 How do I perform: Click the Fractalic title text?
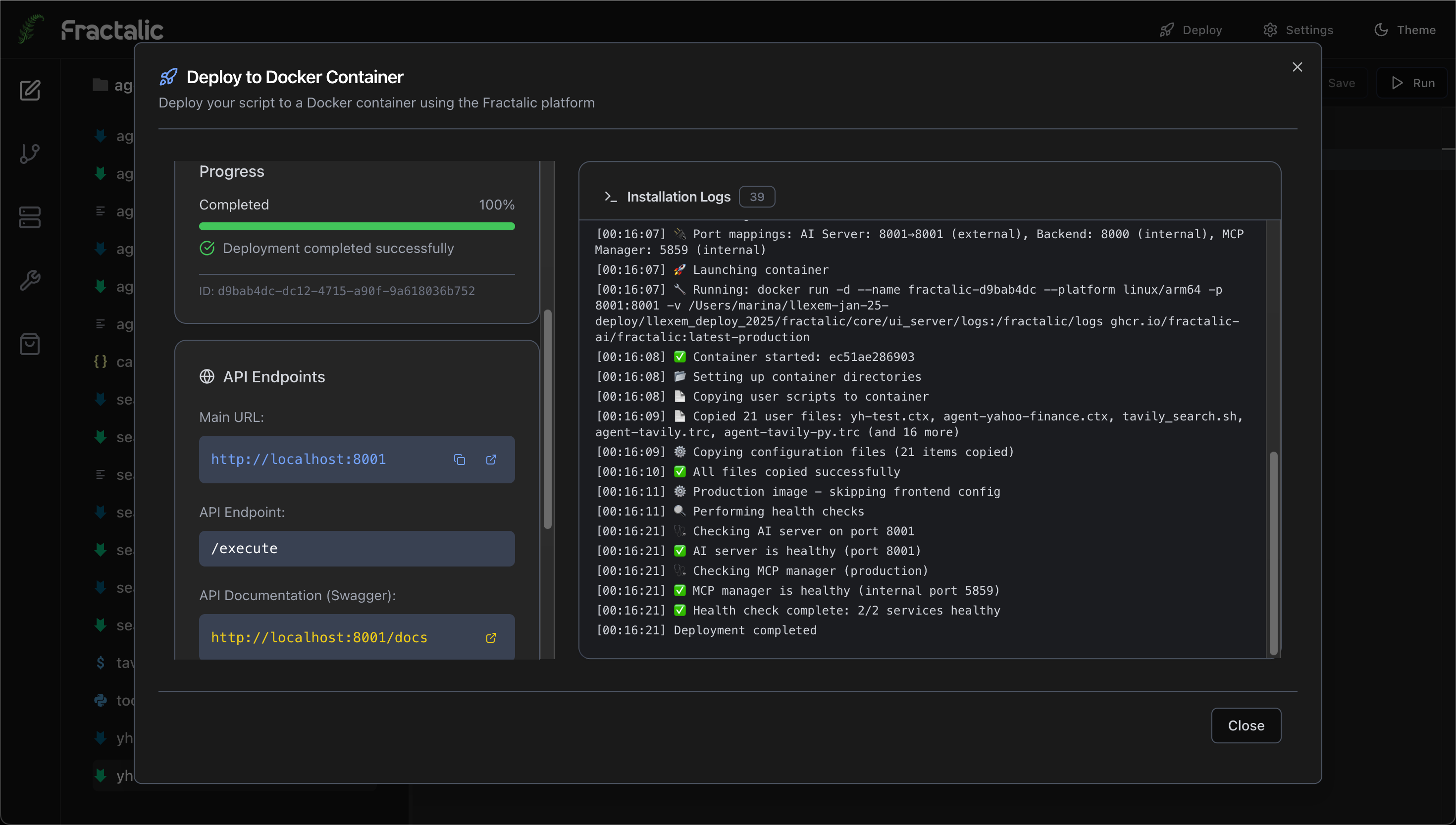(x=112, y=30)
